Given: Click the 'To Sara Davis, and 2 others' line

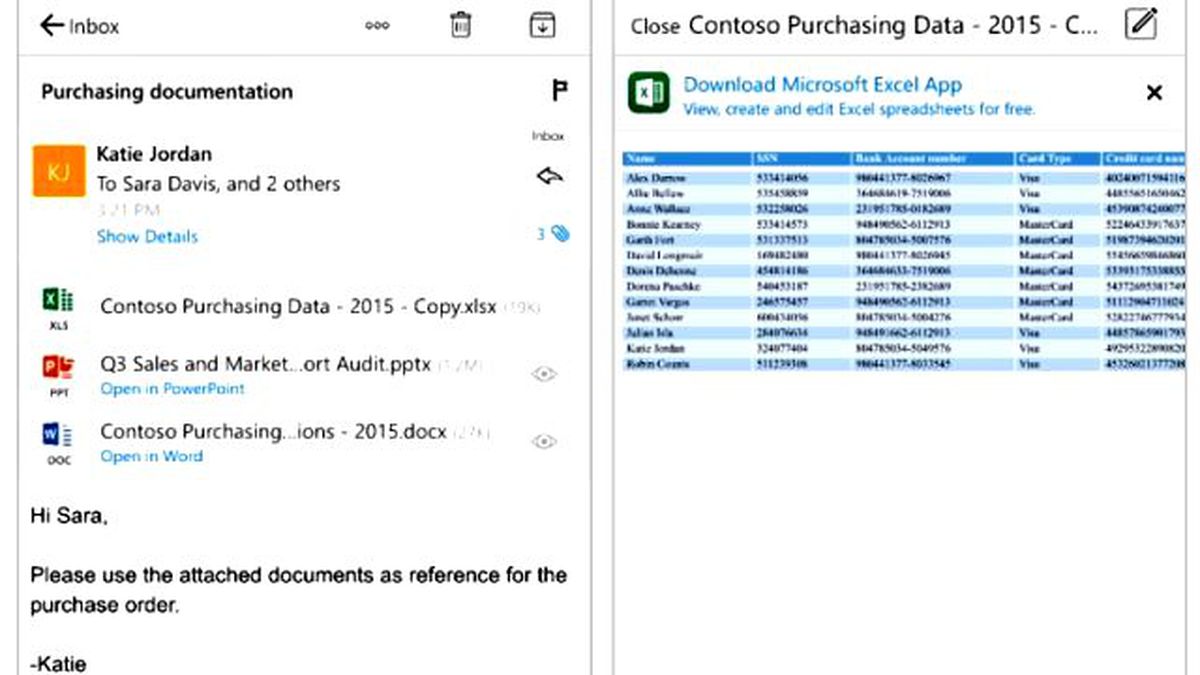Looking at the screenshot, I should pos(218,184).
